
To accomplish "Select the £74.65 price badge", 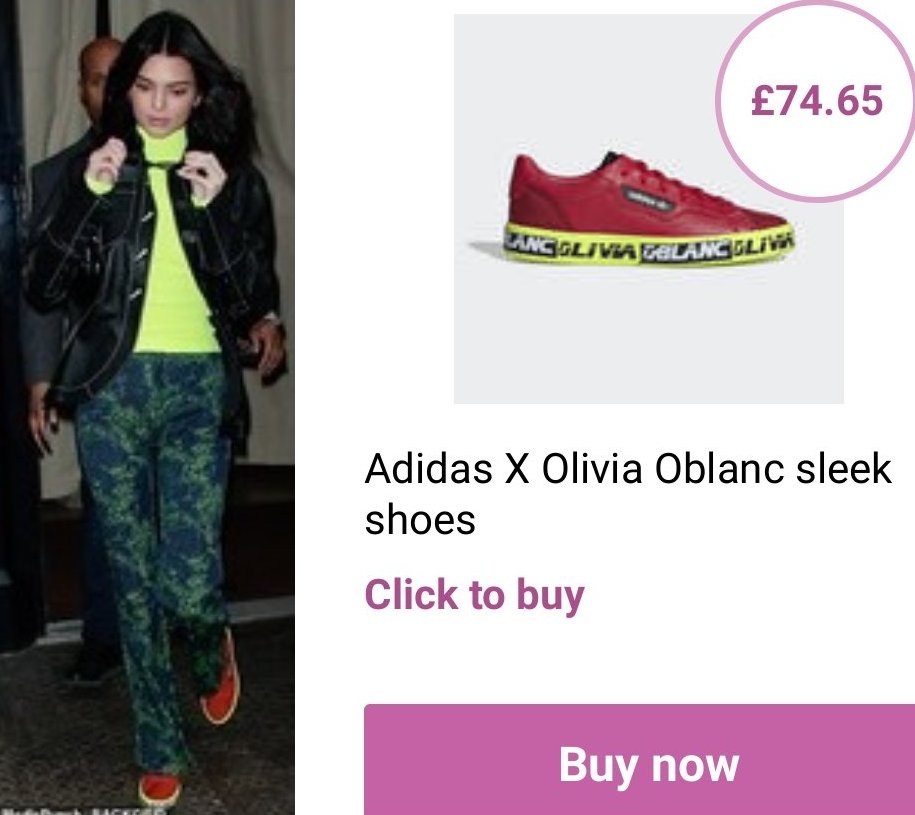I will pyautogui.click(x=816, y=100).
